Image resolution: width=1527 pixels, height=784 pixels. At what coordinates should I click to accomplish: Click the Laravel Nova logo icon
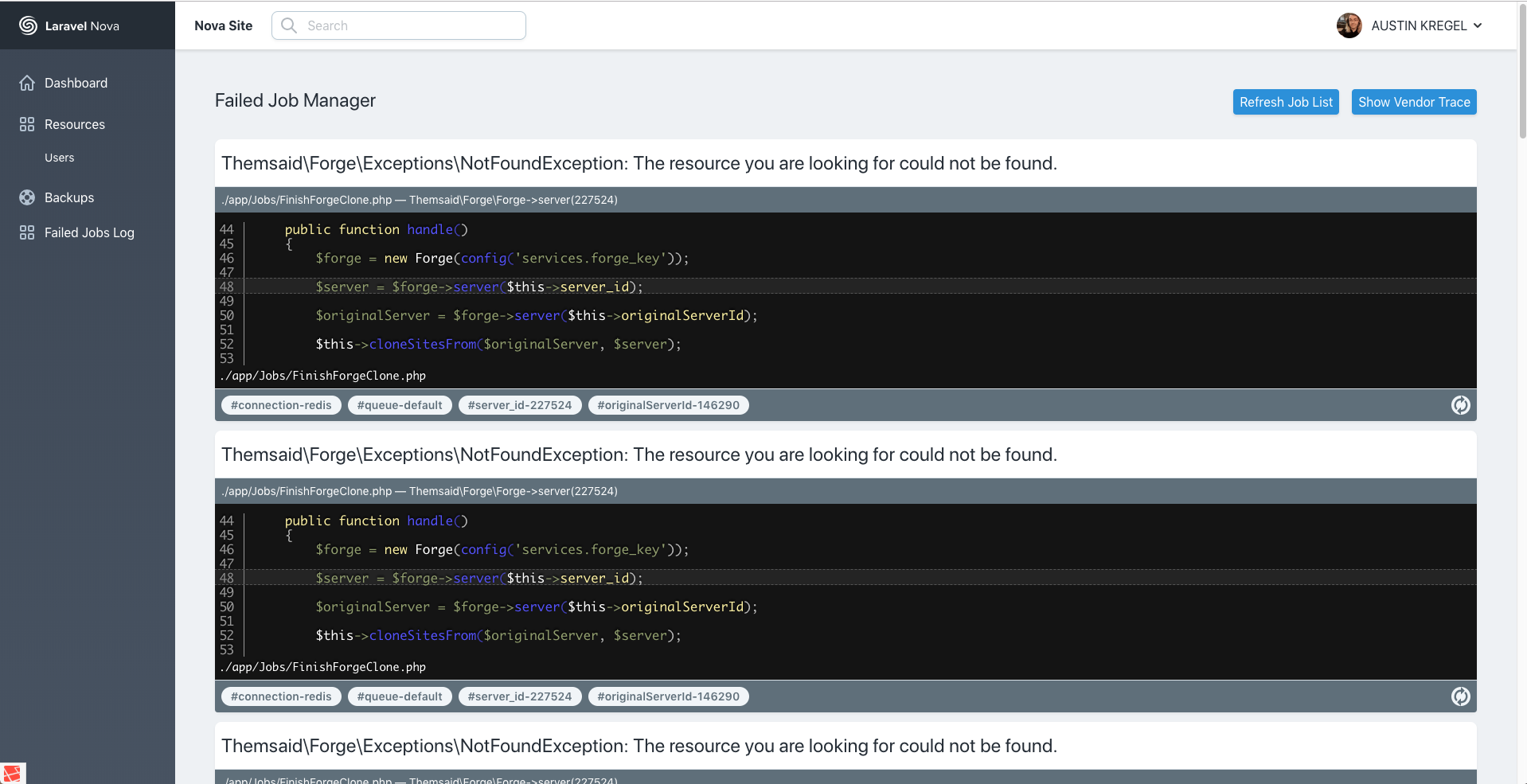[28, 25]
